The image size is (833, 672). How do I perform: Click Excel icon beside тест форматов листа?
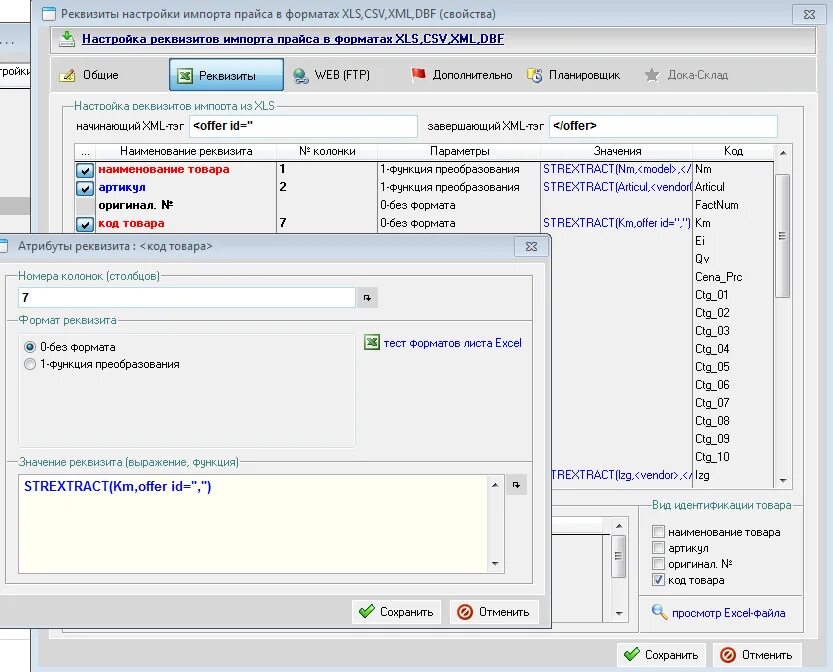[372, 343]
